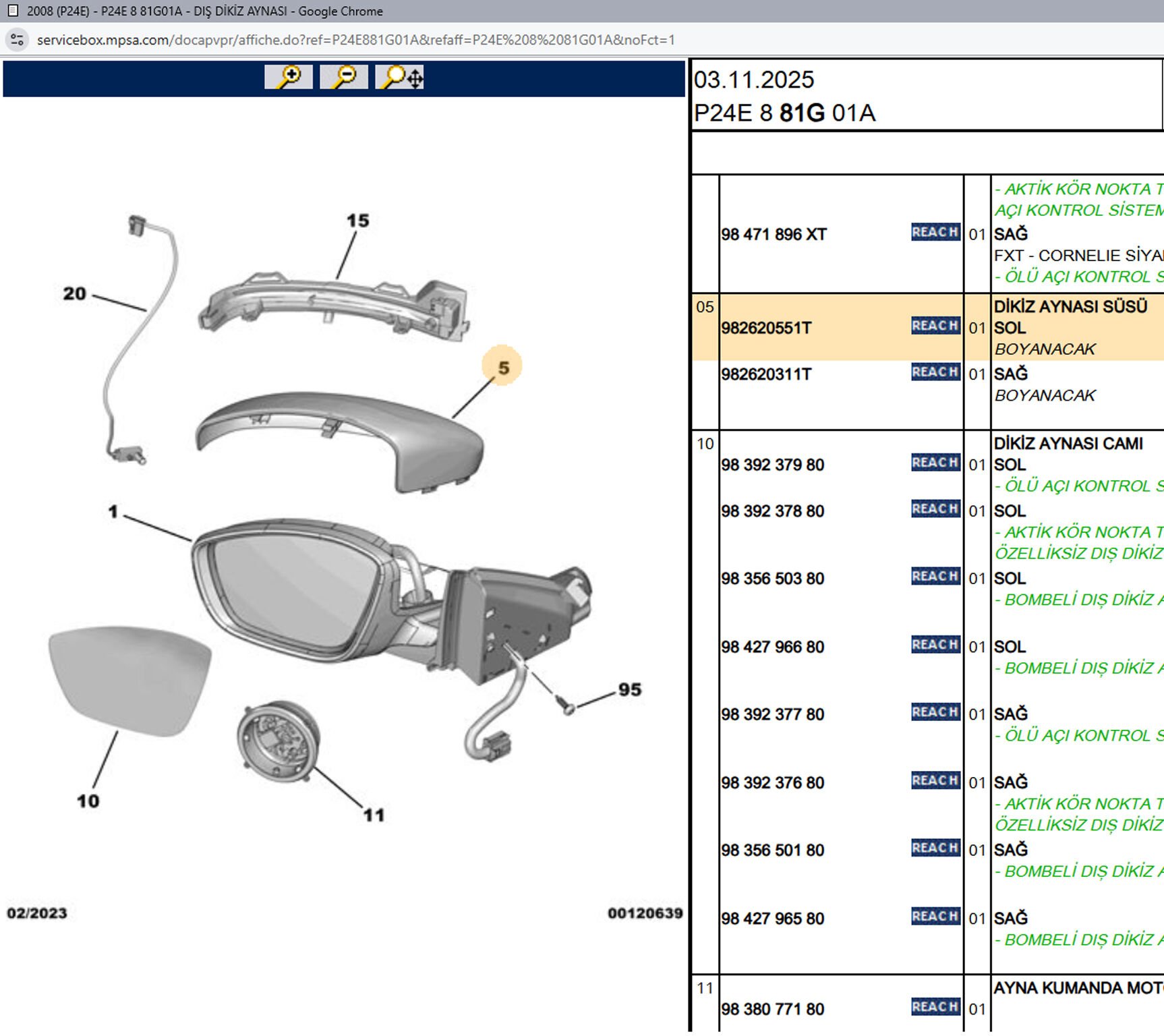Click callout number 11 for mirror motor

click(x=374, y=815)
